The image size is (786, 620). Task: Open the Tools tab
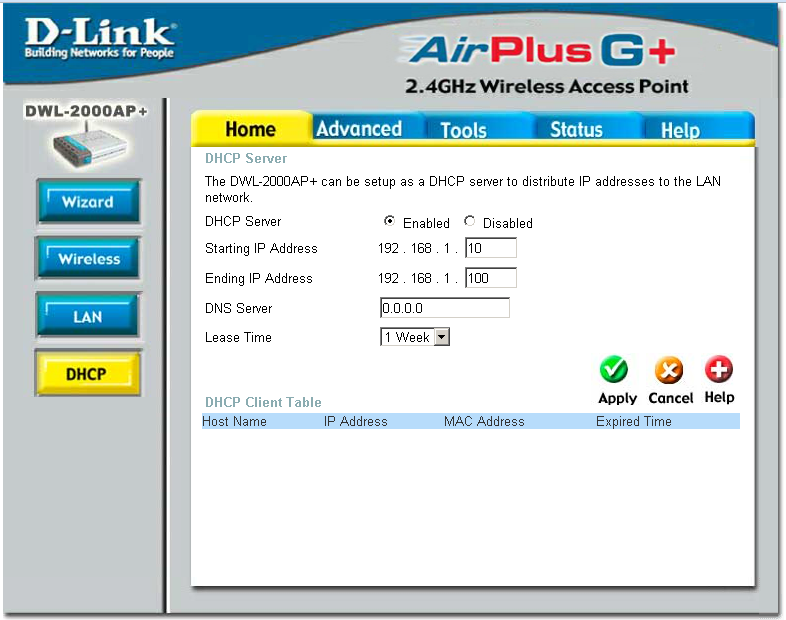click(x=463, y=130)
